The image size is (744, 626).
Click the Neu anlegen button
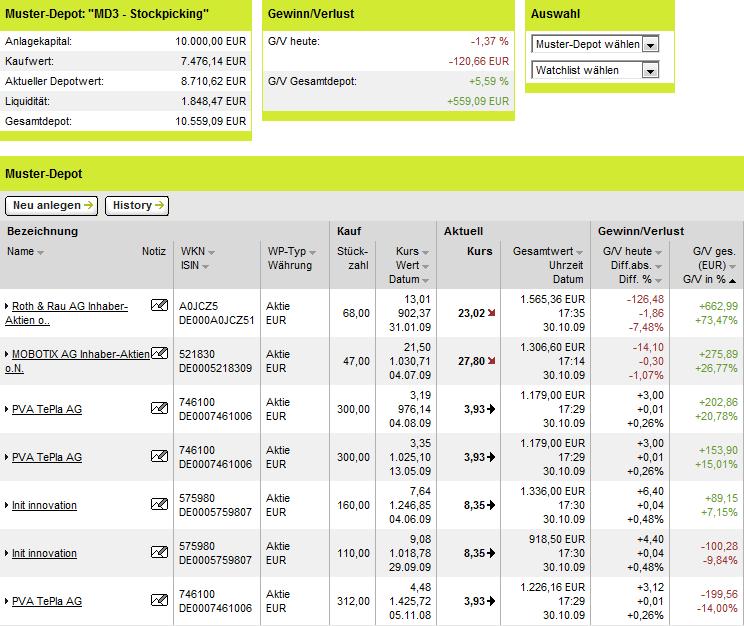(51, 206)
